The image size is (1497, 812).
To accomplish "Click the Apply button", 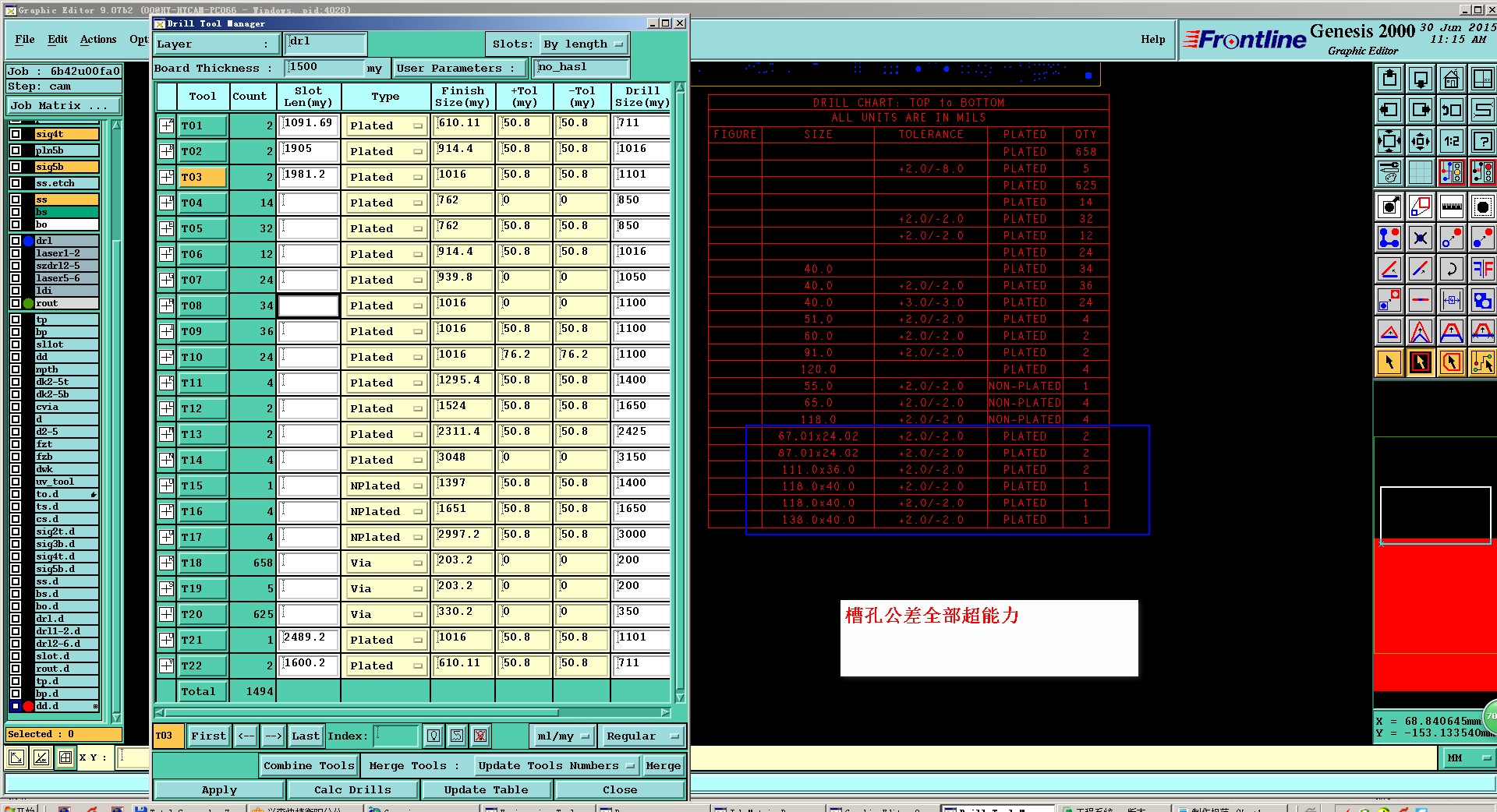I will [x=219, y=789].
